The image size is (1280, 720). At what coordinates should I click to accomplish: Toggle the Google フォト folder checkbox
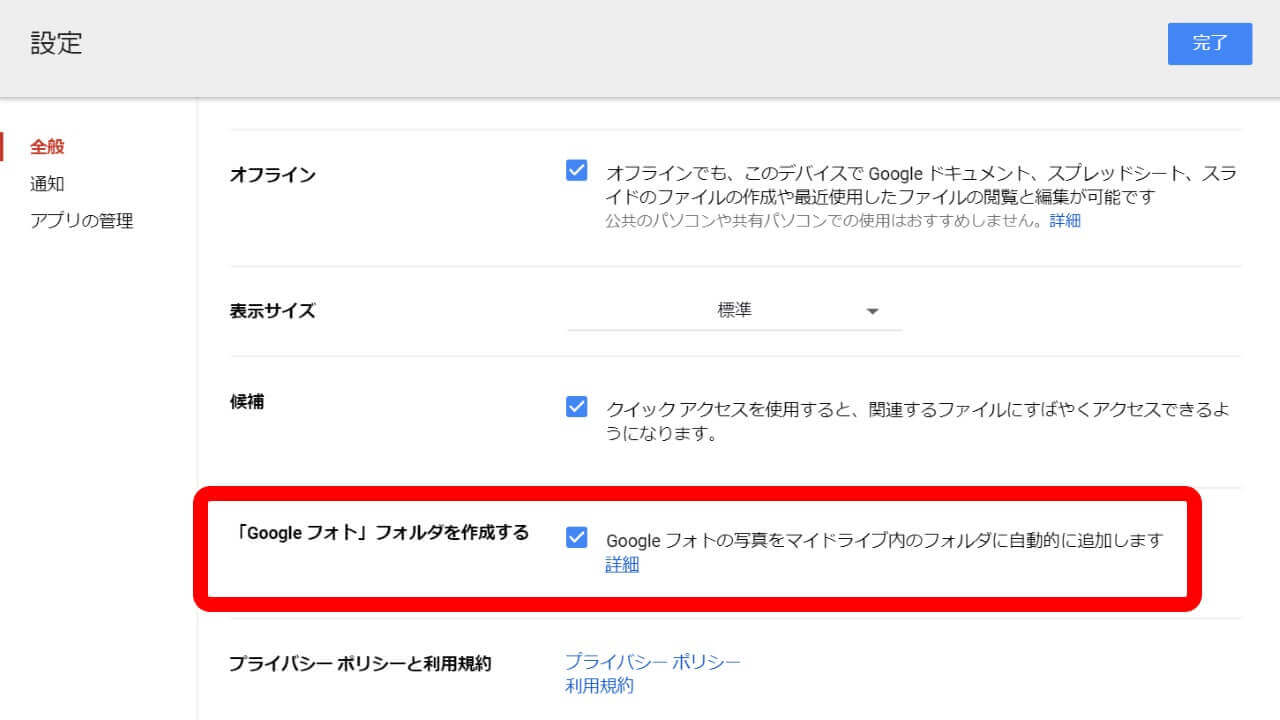click(577, 538)
